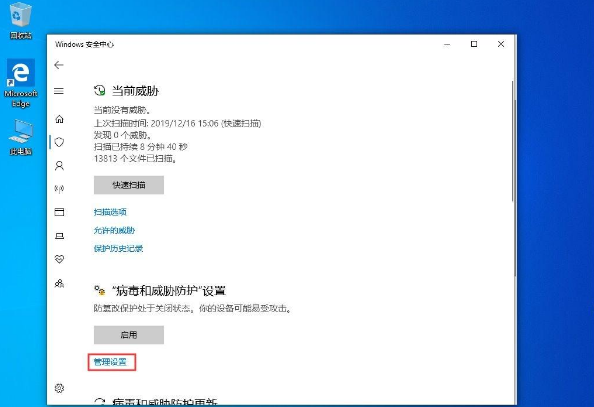Click the 当前威胁 heading text

[135, 91]
